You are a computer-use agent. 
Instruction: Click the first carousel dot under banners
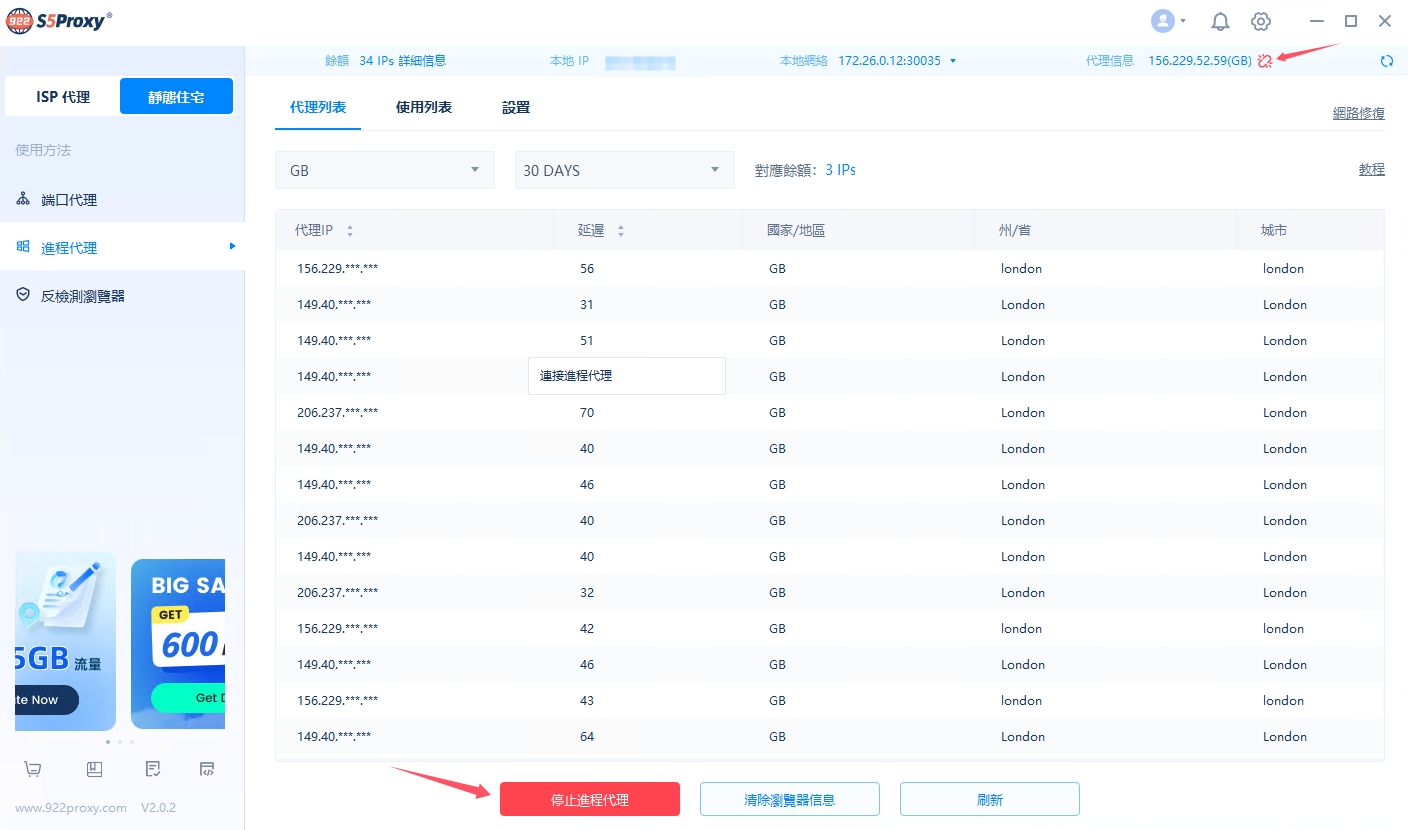point(107,742)
